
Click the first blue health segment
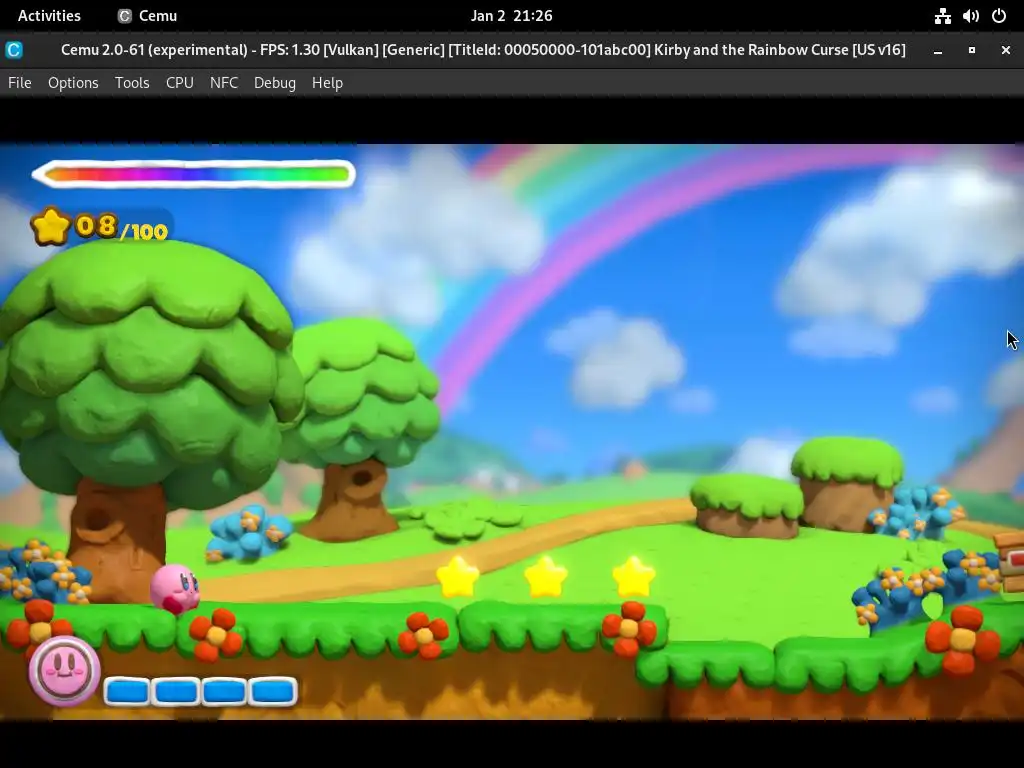coord(127,692)
